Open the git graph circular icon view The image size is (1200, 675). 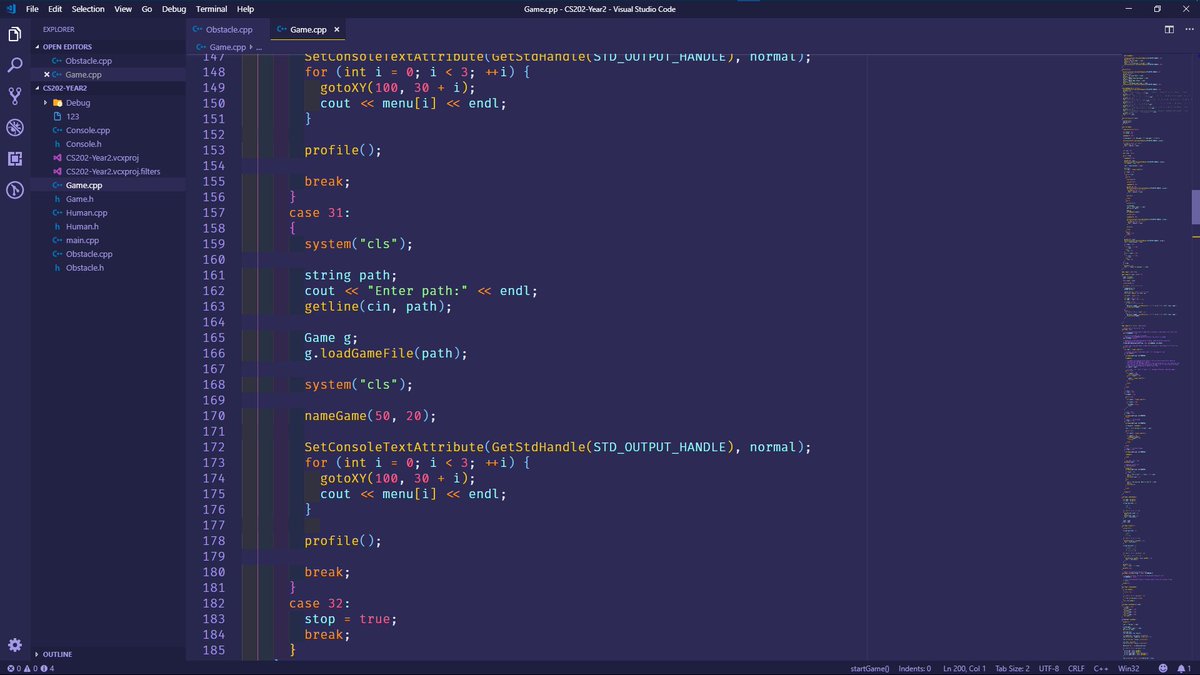pos(15,190)
